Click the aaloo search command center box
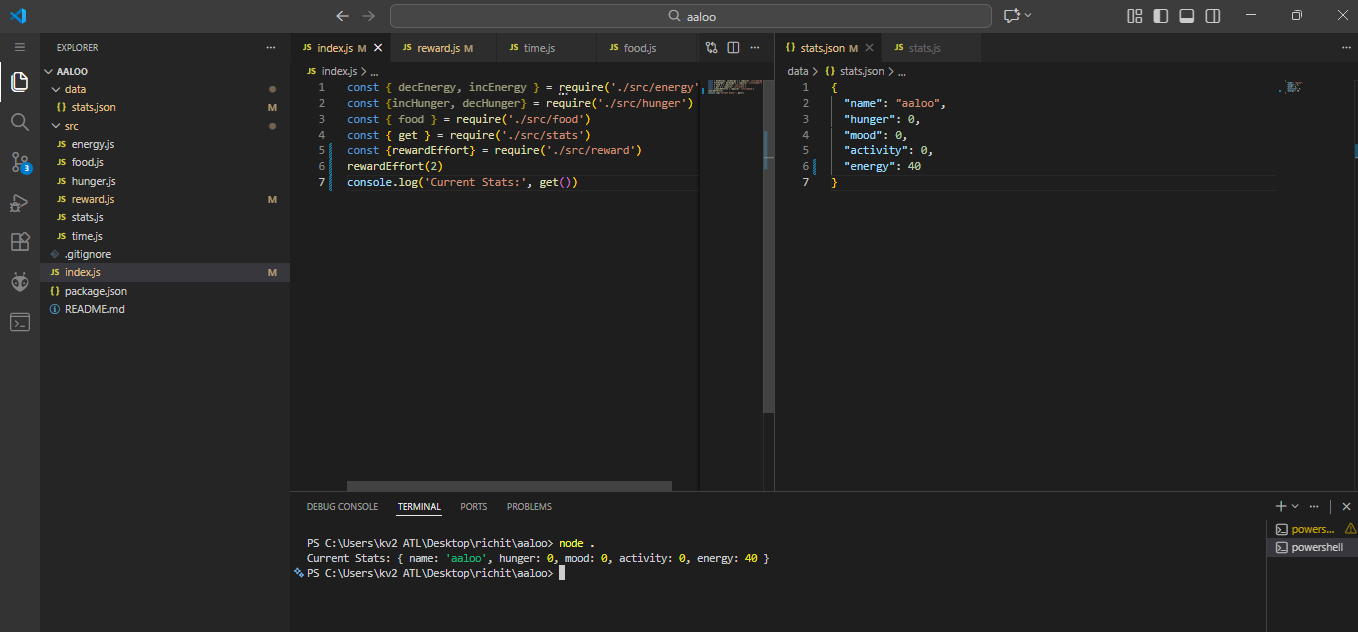Image resolution: width=1358 pixels, height=632 pixels. pyautogui.click(x=690, y=16)
